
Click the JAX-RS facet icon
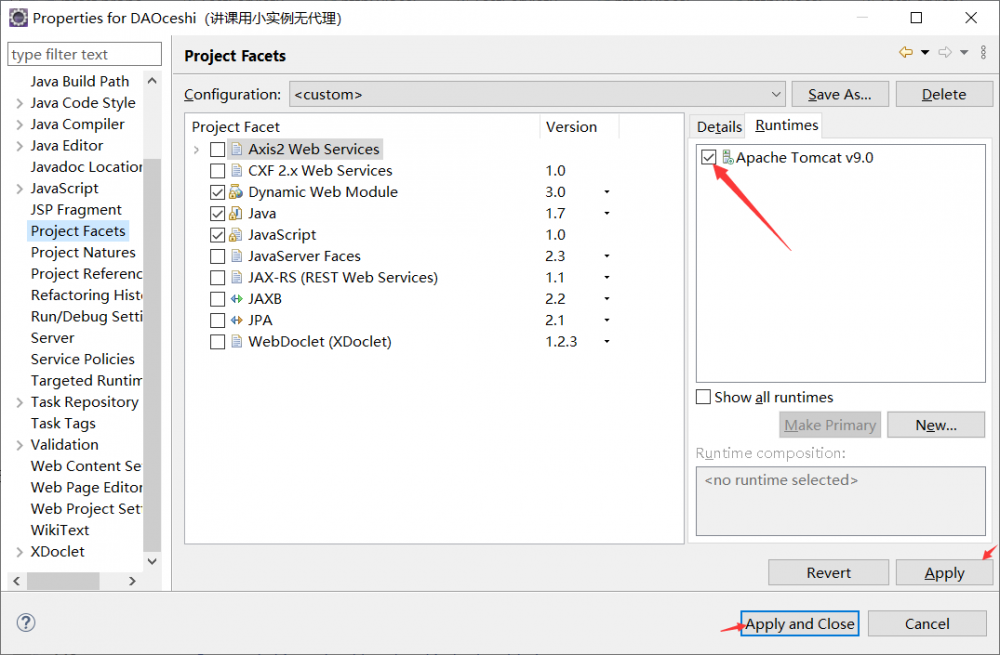coord(237,277)
